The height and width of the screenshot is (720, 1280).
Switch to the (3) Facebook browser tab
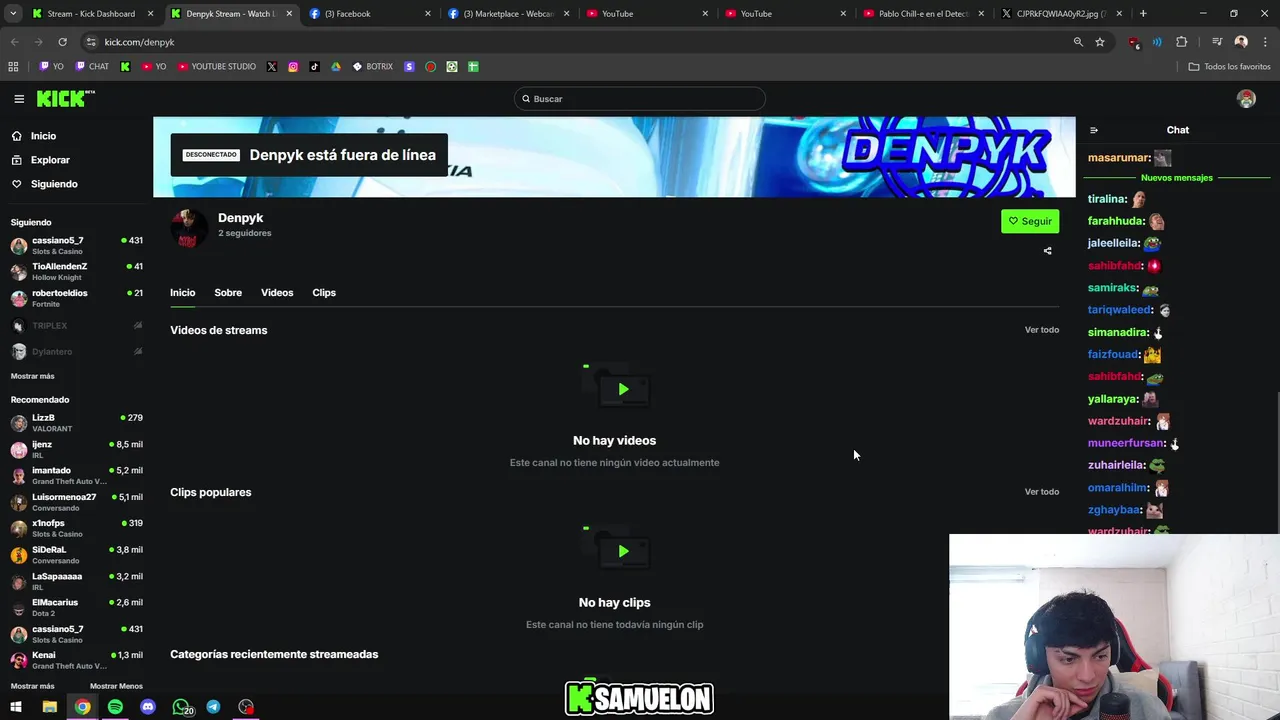click(x=370, y=14)
